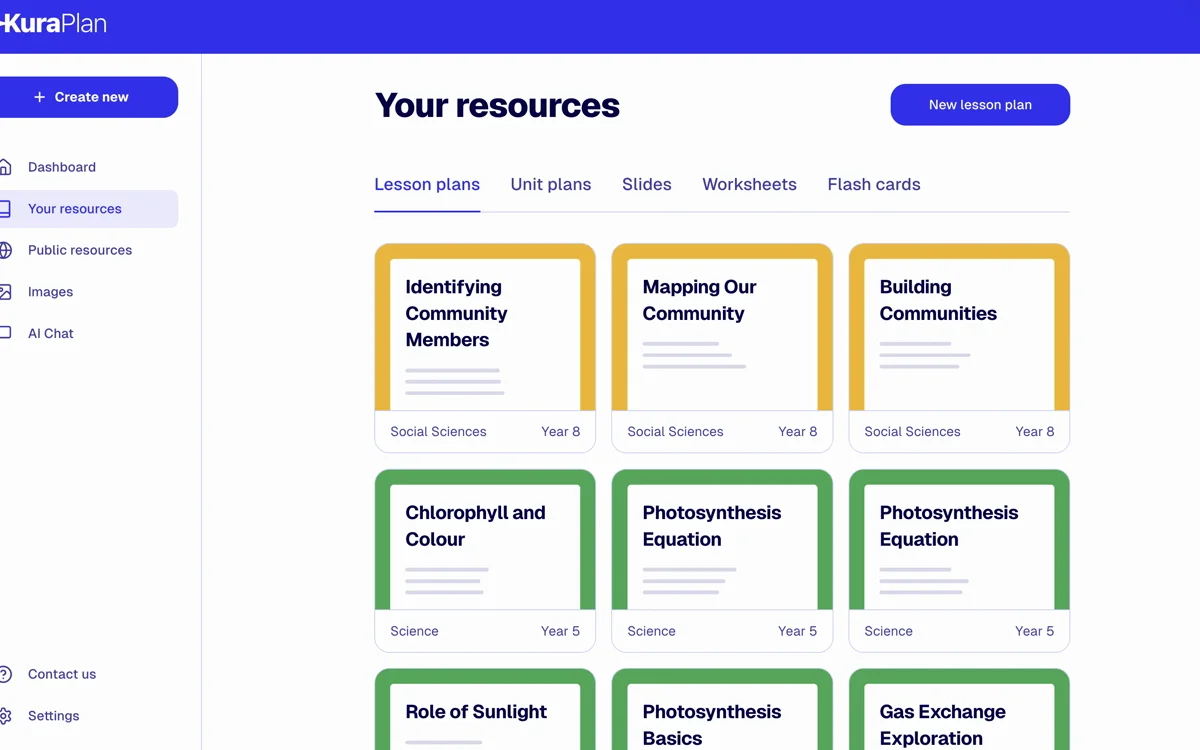1200x750 pixels.
Task: Open Role of Sunlight lesson card
Action: tap(485, 710)
